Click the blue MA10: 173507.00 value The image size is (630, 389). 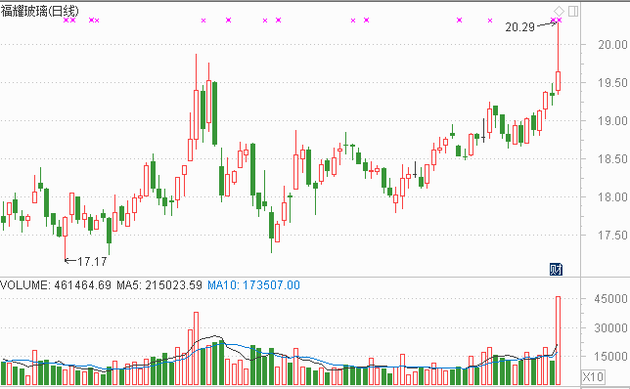pyautogui.click(x=254, y=285)
